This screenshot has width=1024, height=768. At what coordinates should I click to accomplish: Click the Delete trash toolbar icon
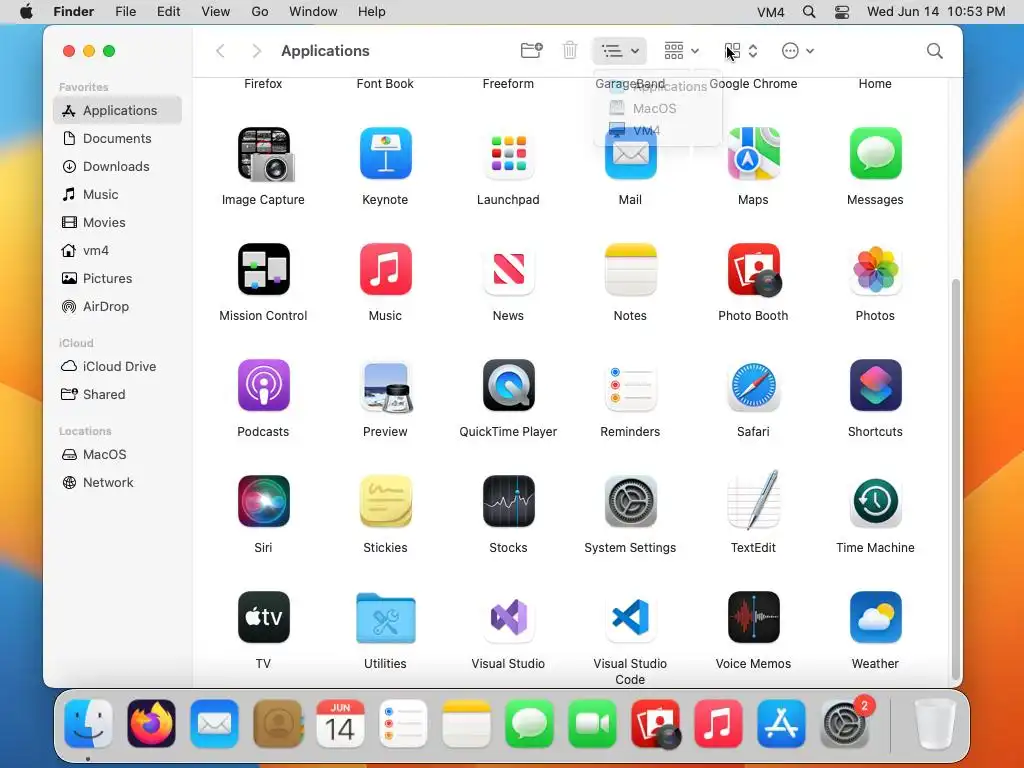pos(570,50)
